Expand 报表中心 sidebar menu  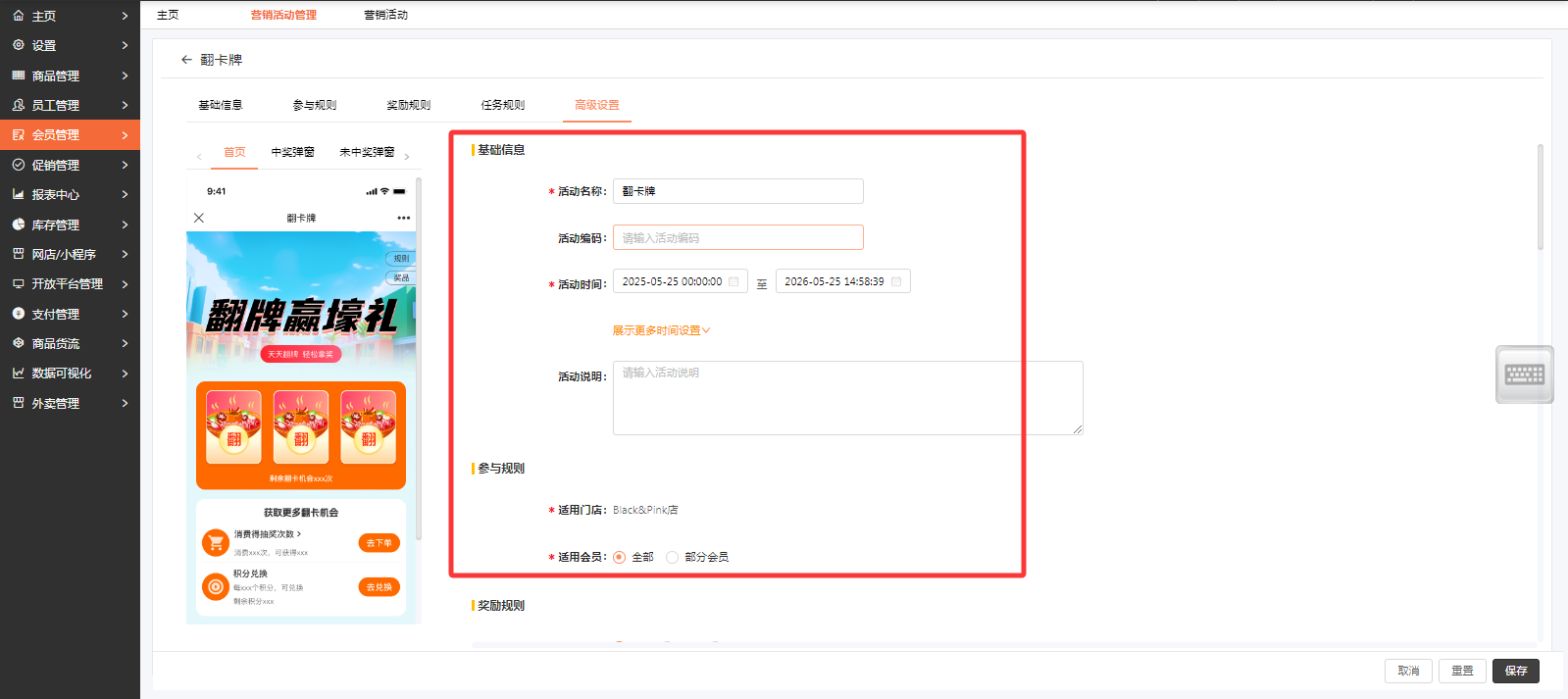click(x=70, y=195)
